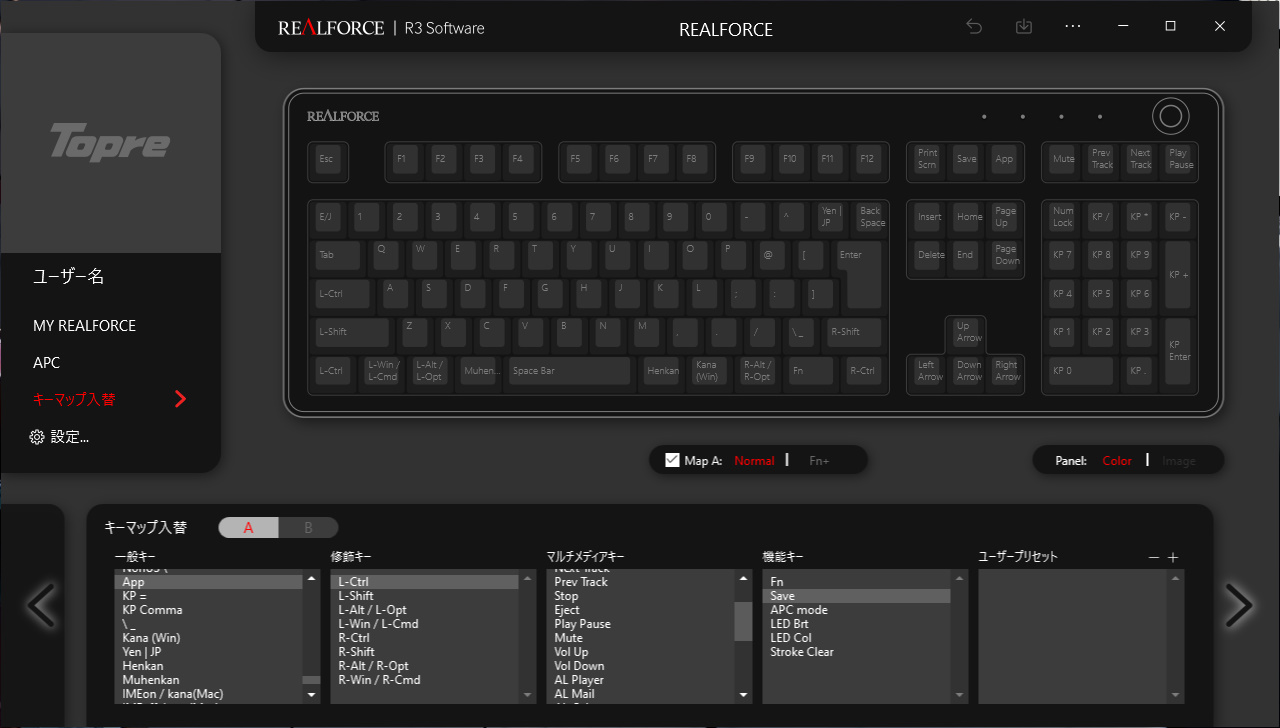Select APC mode in 機能キー list
This screenshot has width=1280, height=728.
coord(856,610)
